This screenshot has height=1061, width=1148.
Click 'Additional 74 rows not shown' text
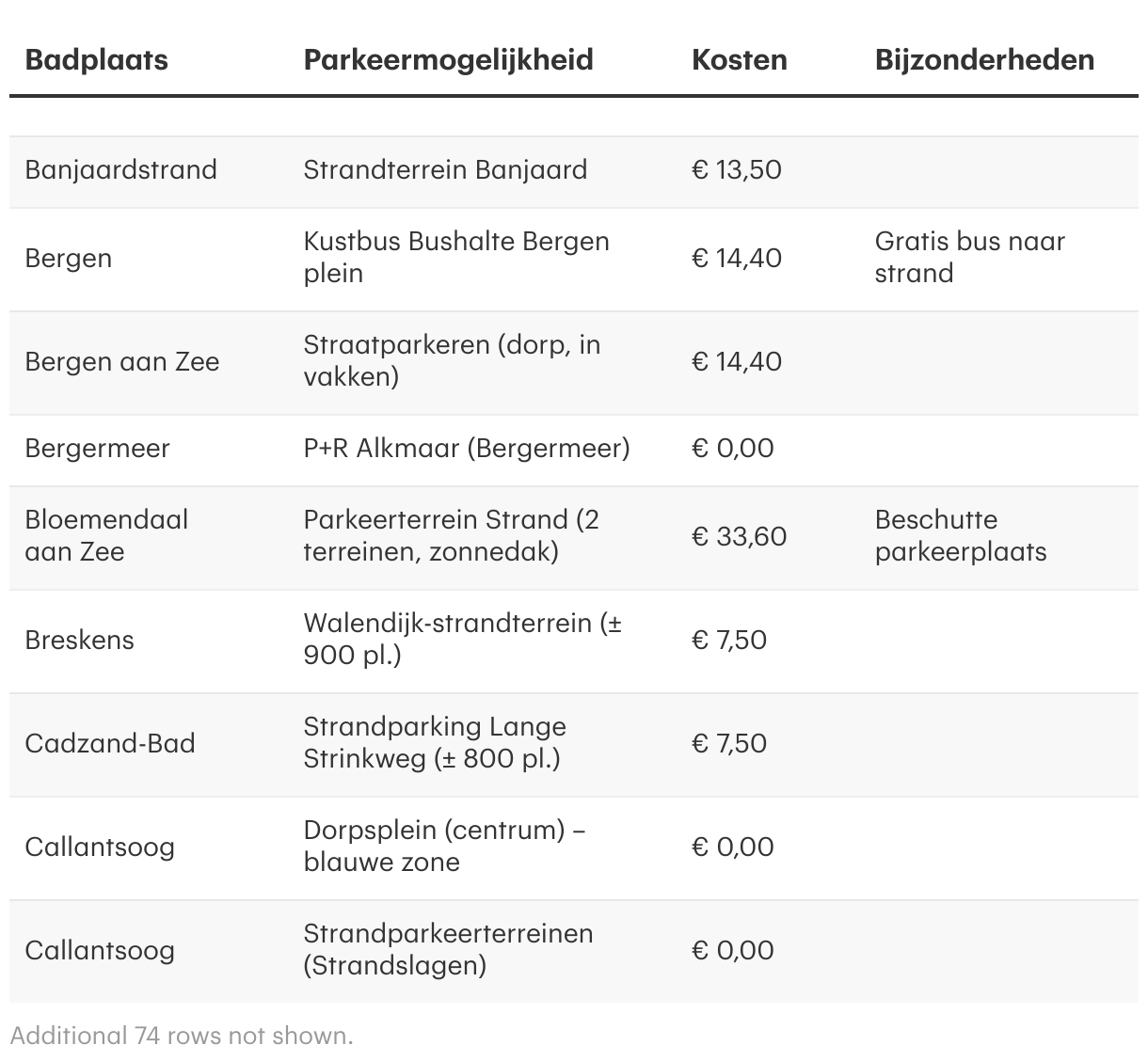coord(182,1036)
